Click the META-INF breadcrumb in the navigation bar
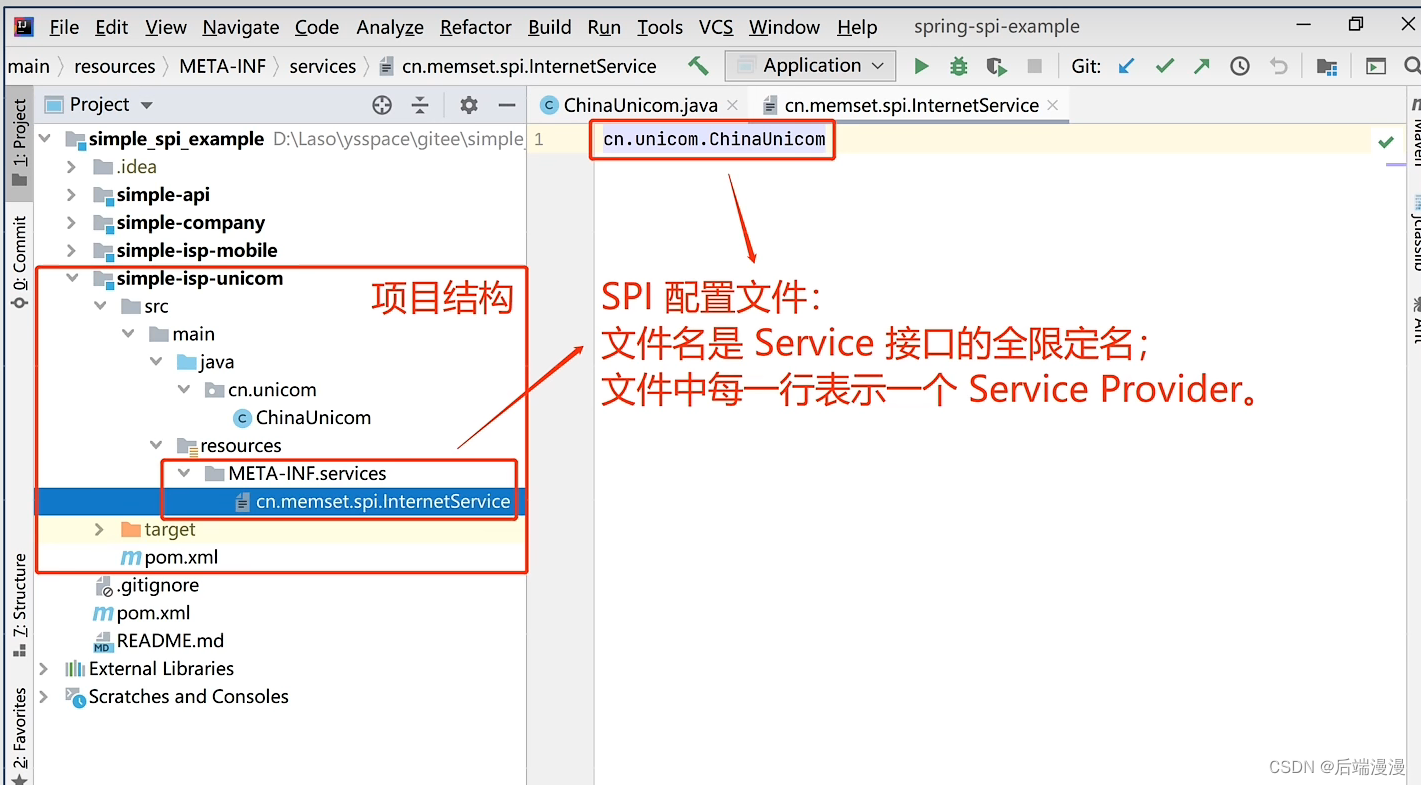The height and width of the screenshot is (785, 1421). click(x=223, y=66)
